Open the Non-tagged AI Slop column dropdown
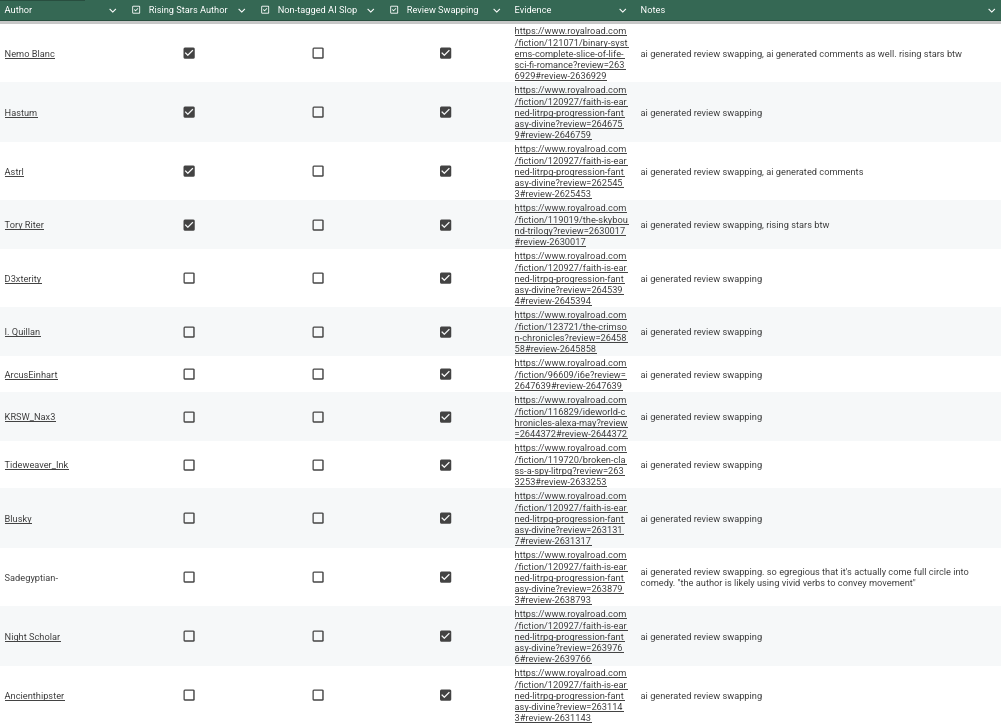Viewport: 1001px width, 724px height. coord(370,10)
